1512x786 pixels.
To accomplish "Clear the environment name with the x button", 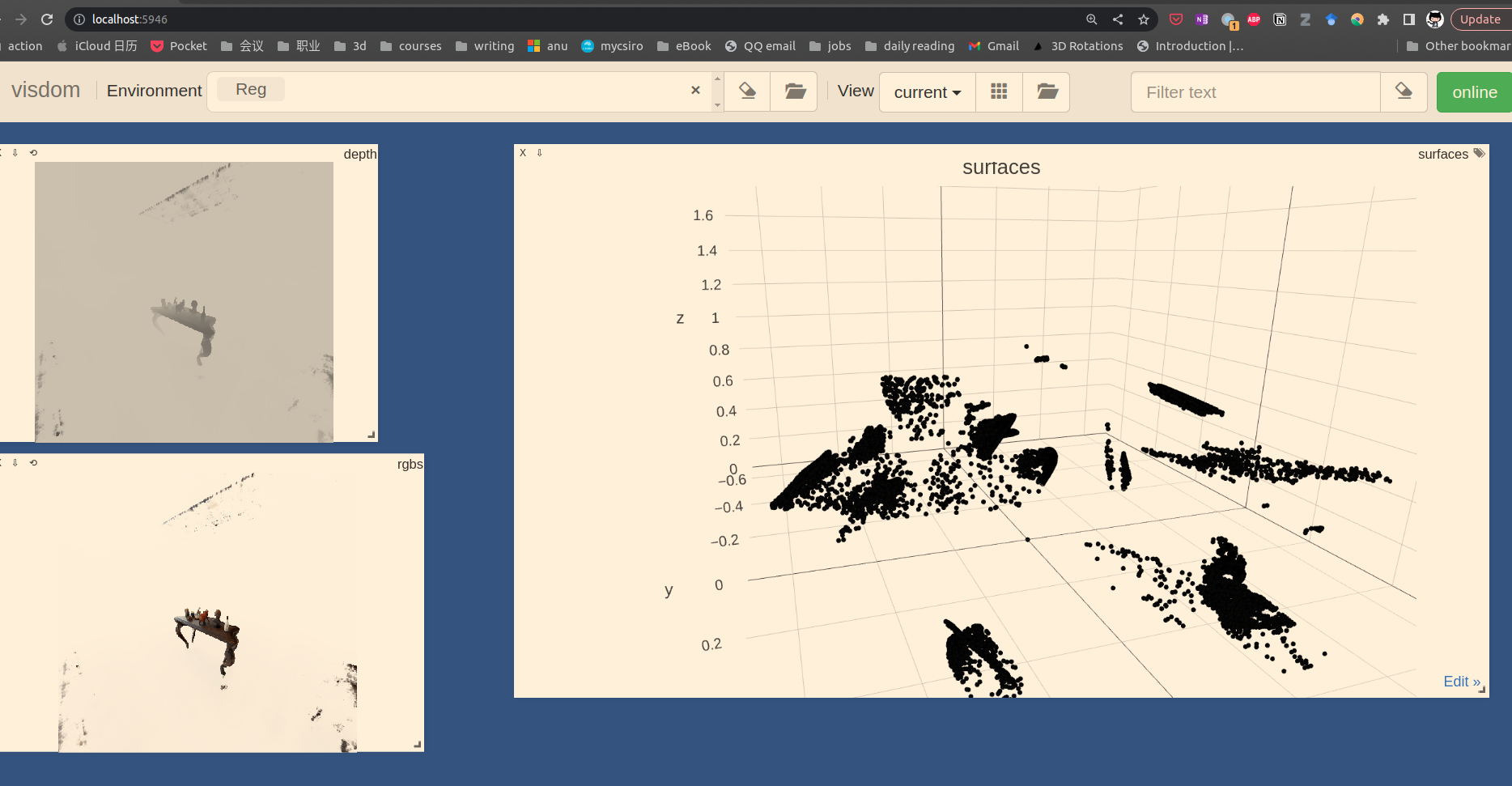I will pos(694,91).
